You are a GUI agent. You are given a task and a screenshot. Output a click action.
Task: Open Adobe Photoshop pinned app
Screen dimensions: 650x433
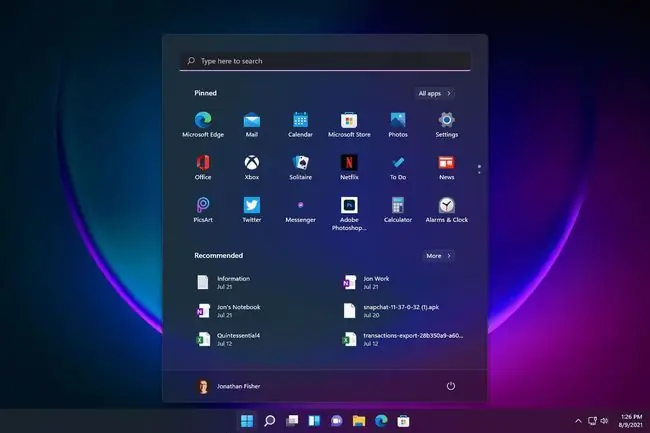coord(349,213)
